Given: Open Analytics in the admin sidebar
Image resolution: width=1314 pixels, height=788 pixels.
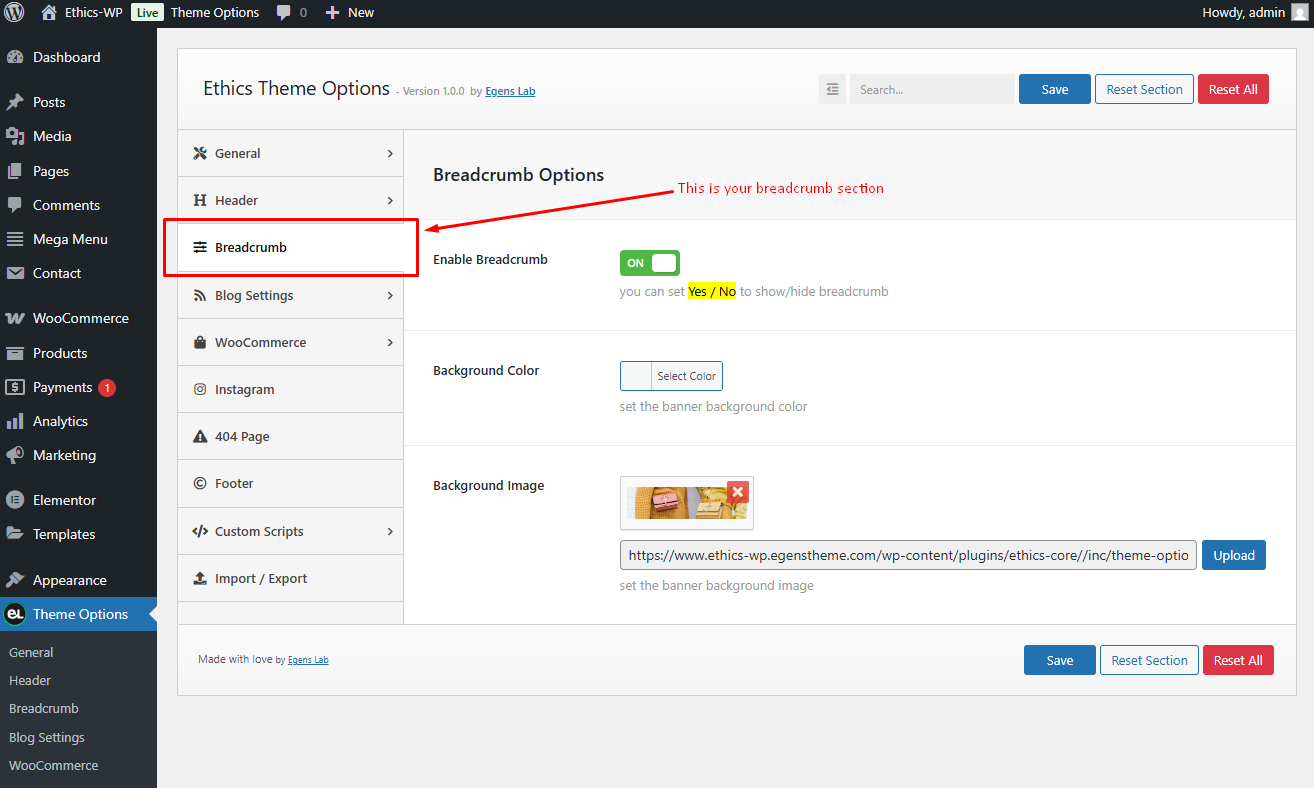Looking at the screenshot, I should [60, 421].
